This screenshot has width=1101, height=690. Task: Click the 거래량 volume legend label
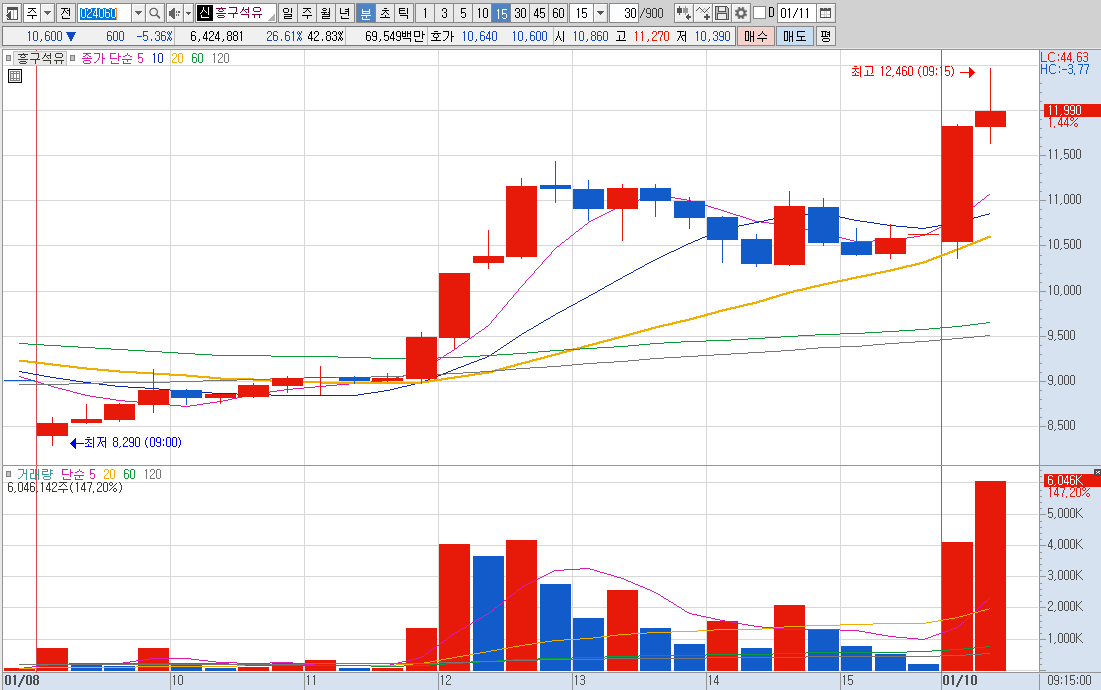pyautogui.click(x=34, y=475)
